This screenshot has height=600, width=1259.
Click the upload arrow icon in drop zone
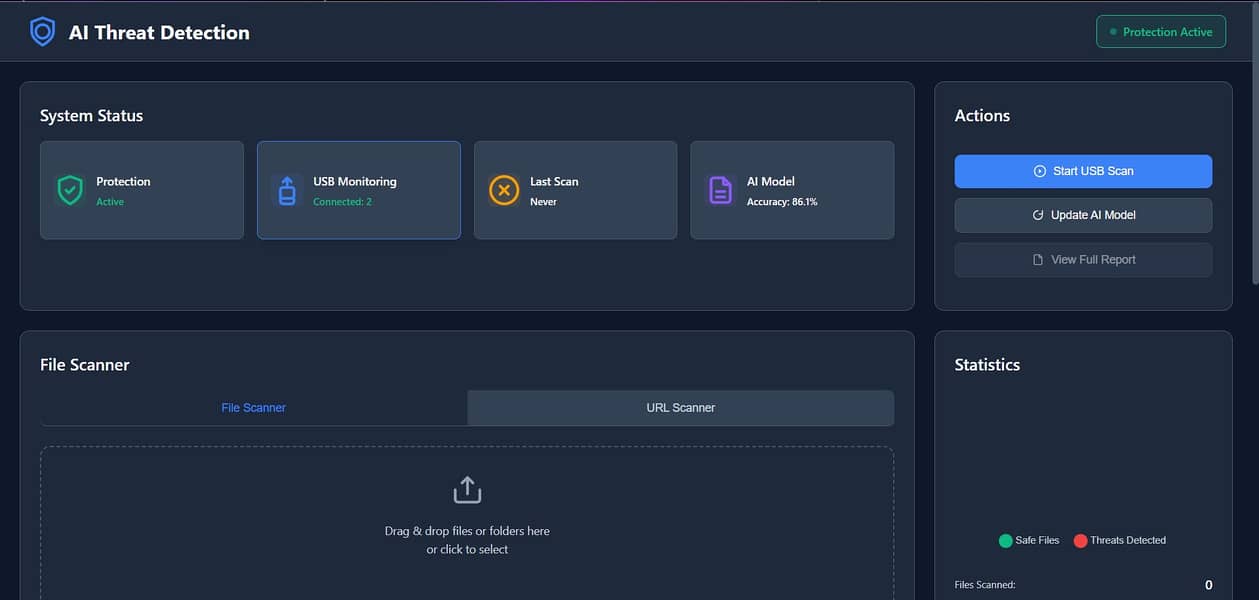tap(467, 490)
